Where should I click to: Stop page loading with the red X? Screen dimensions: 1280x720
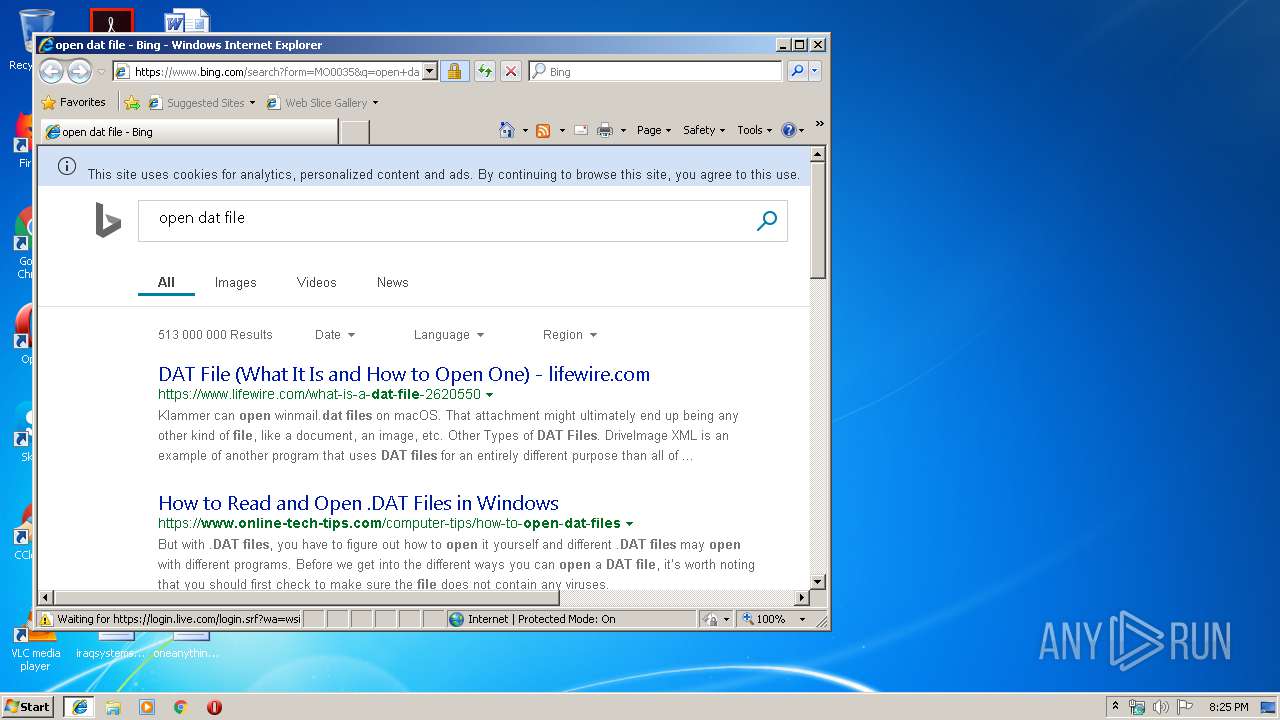(x=511, y=71)
